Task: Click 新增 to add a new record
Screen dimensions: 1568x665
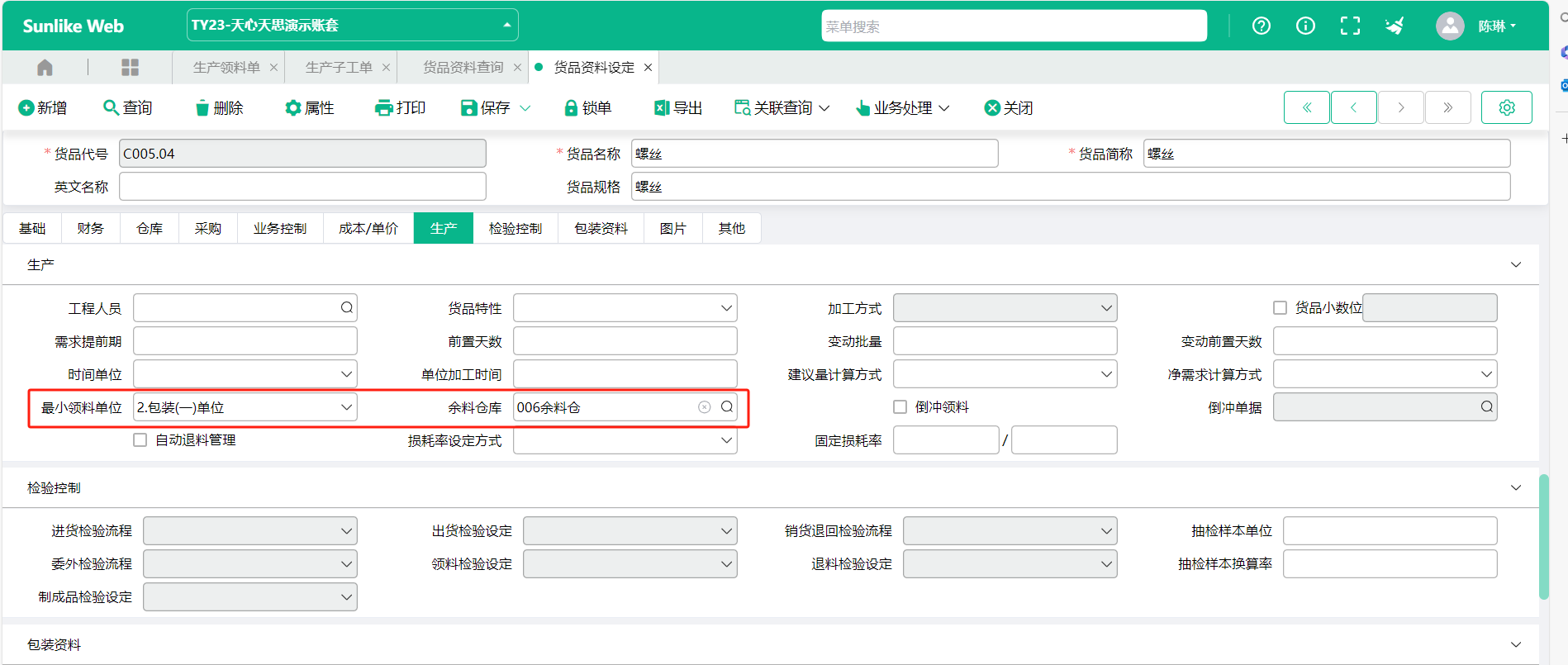Action: [x=43, y=107]
